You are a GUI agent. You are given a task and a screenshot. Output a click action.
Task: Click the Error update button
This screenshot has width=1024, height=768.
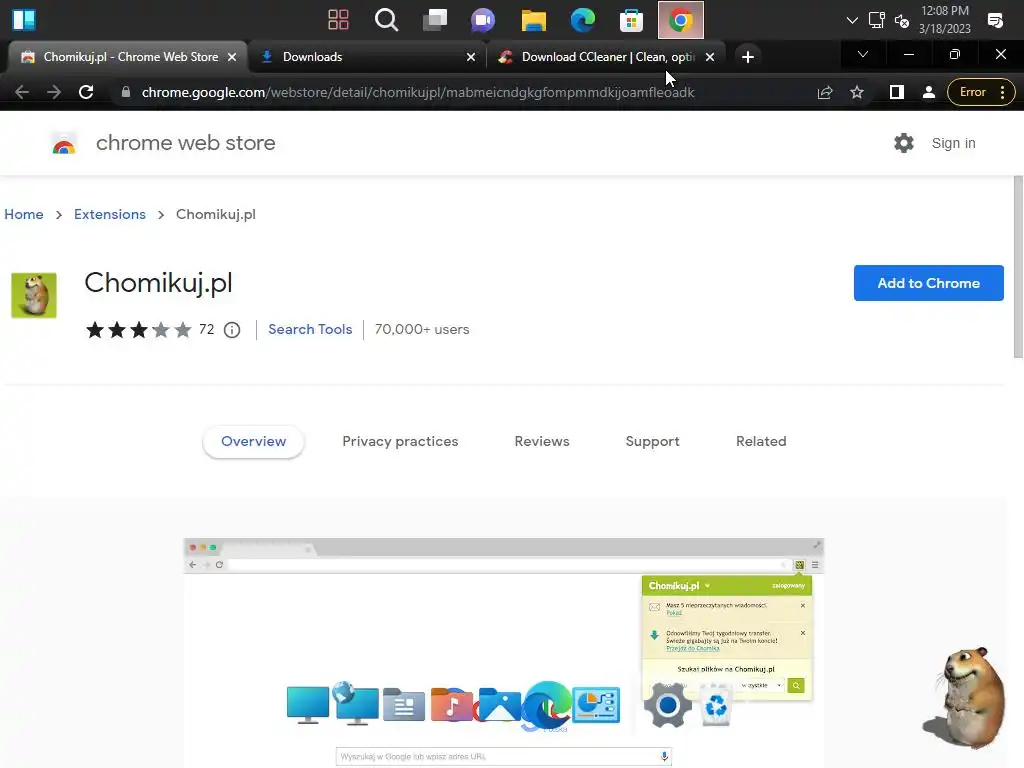coord(972,92)
